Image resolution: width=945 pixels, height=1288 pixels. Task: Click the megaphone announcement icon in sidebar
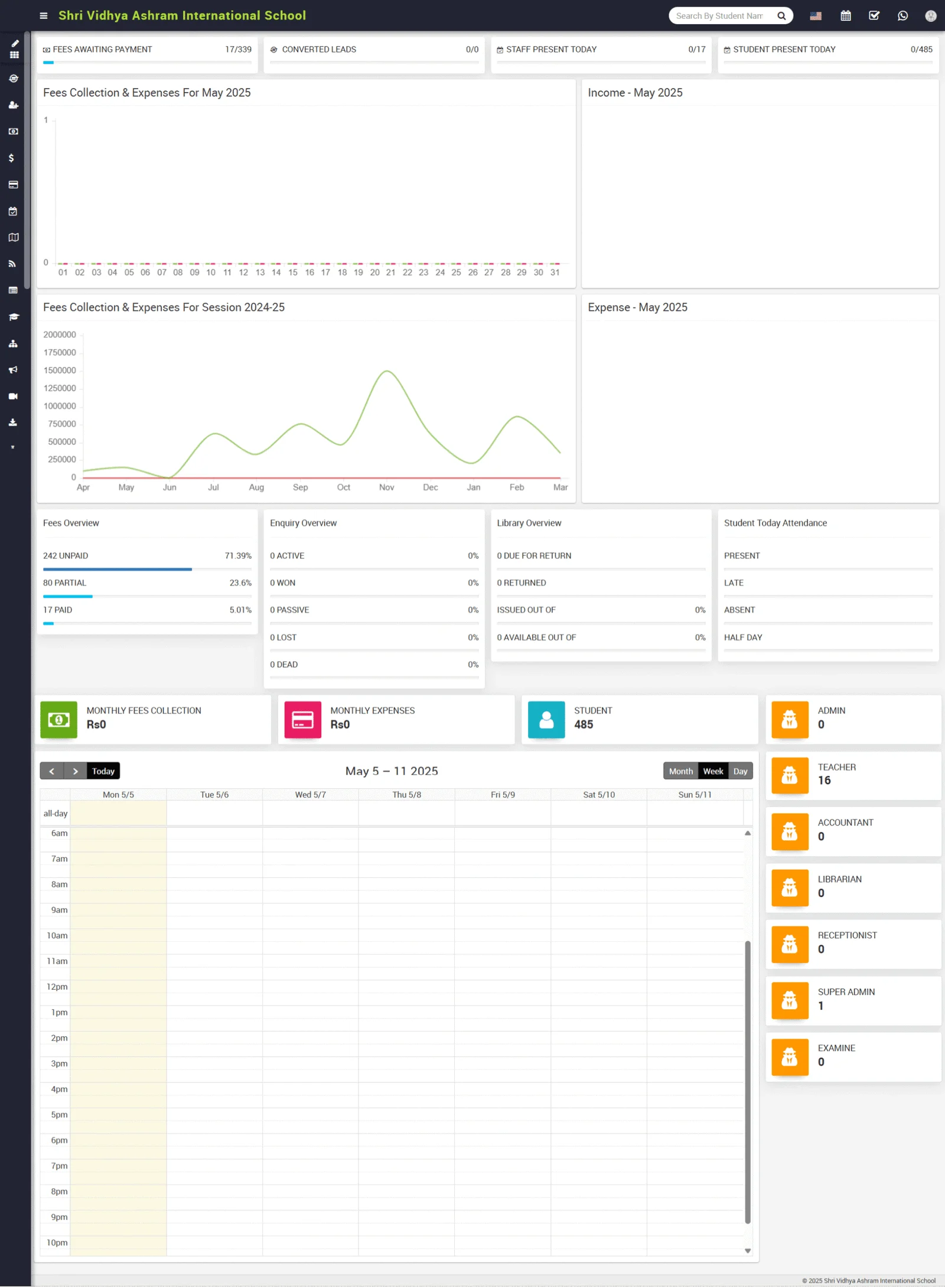[x=14, y=370]
